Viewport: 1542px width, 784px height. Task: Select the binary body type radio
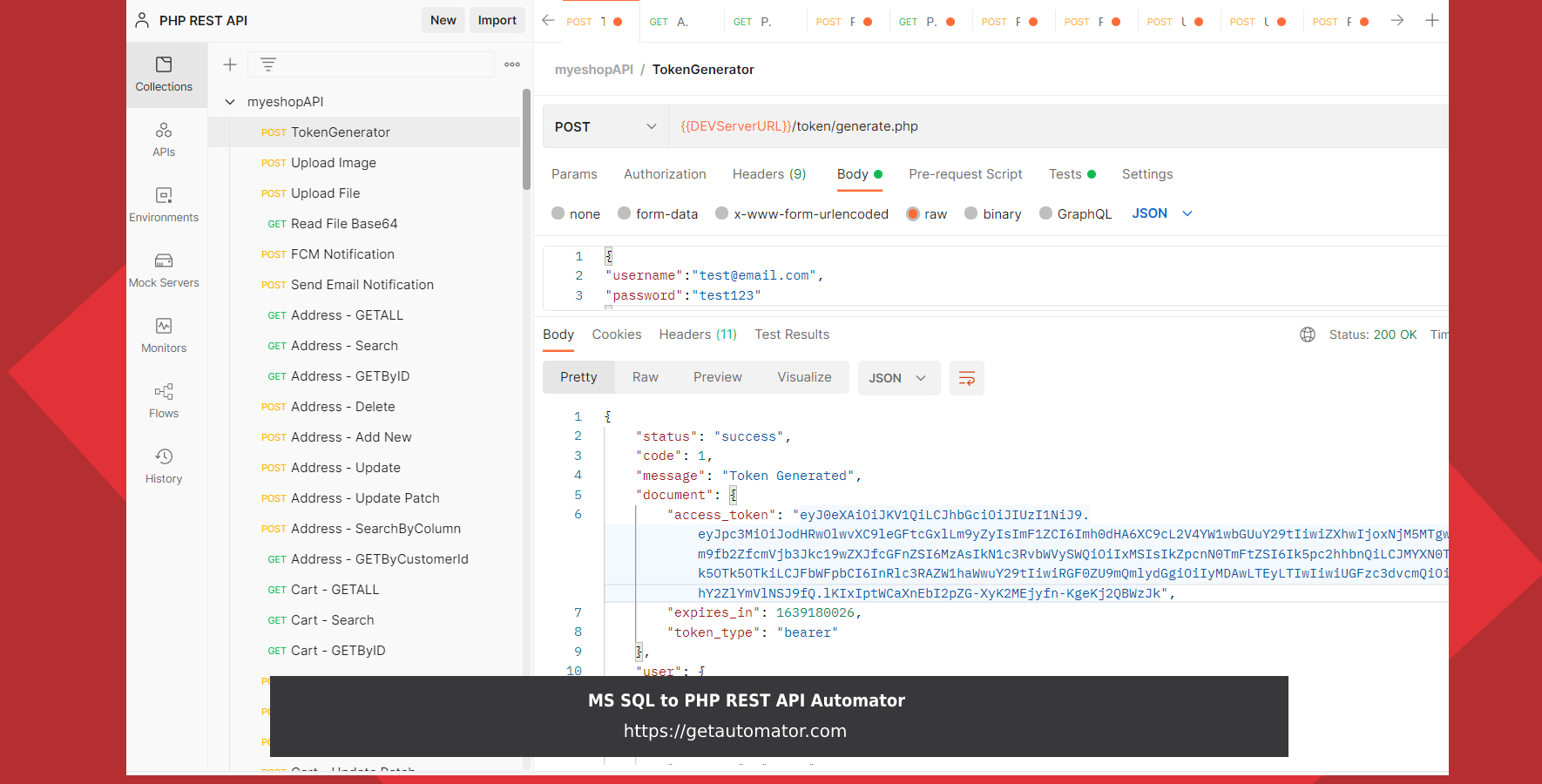[x=971, y=213]
